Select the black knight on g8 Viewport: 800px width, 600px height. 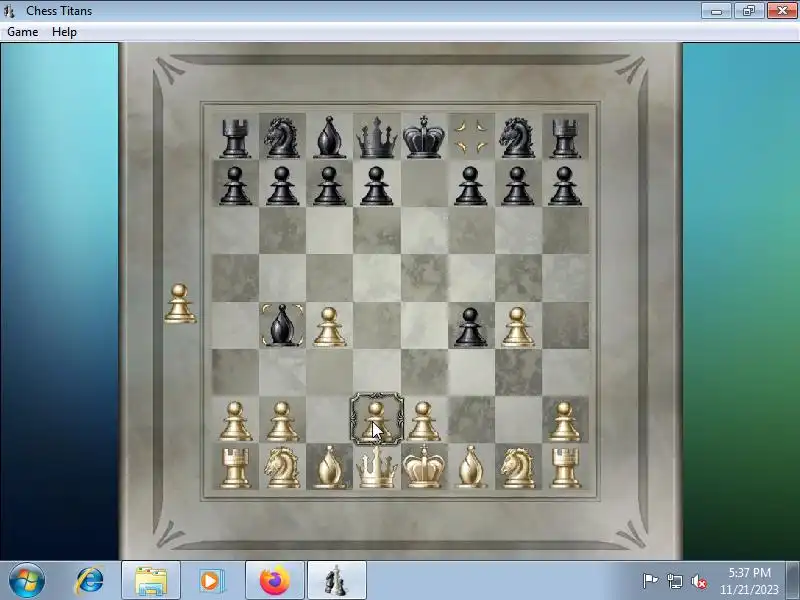click(x=517, y=137)
